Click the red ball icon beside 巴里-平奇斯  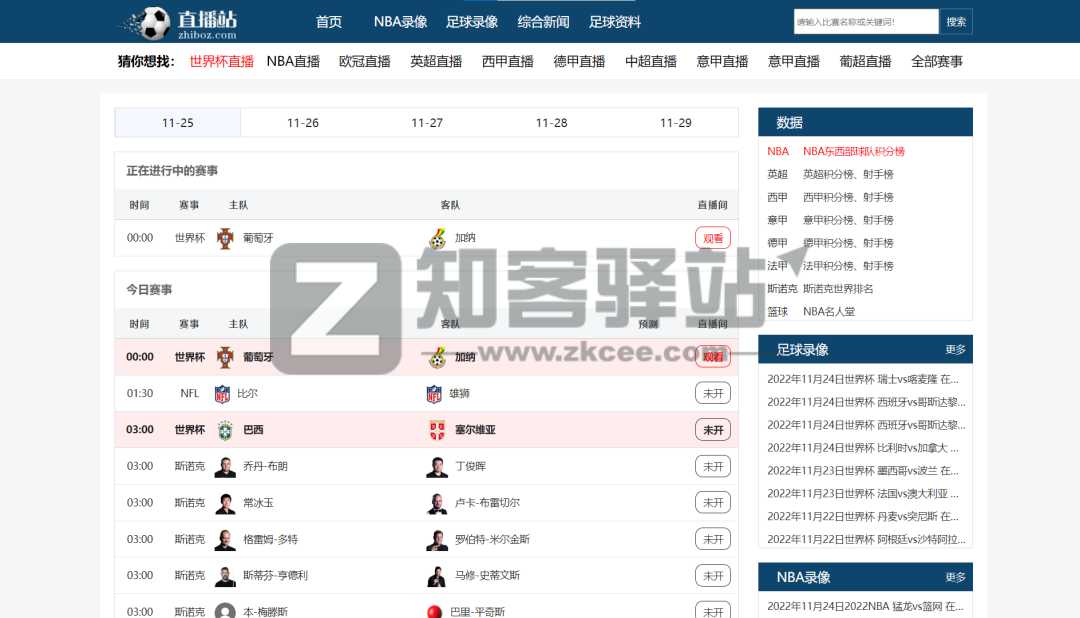tap(434, 610)
